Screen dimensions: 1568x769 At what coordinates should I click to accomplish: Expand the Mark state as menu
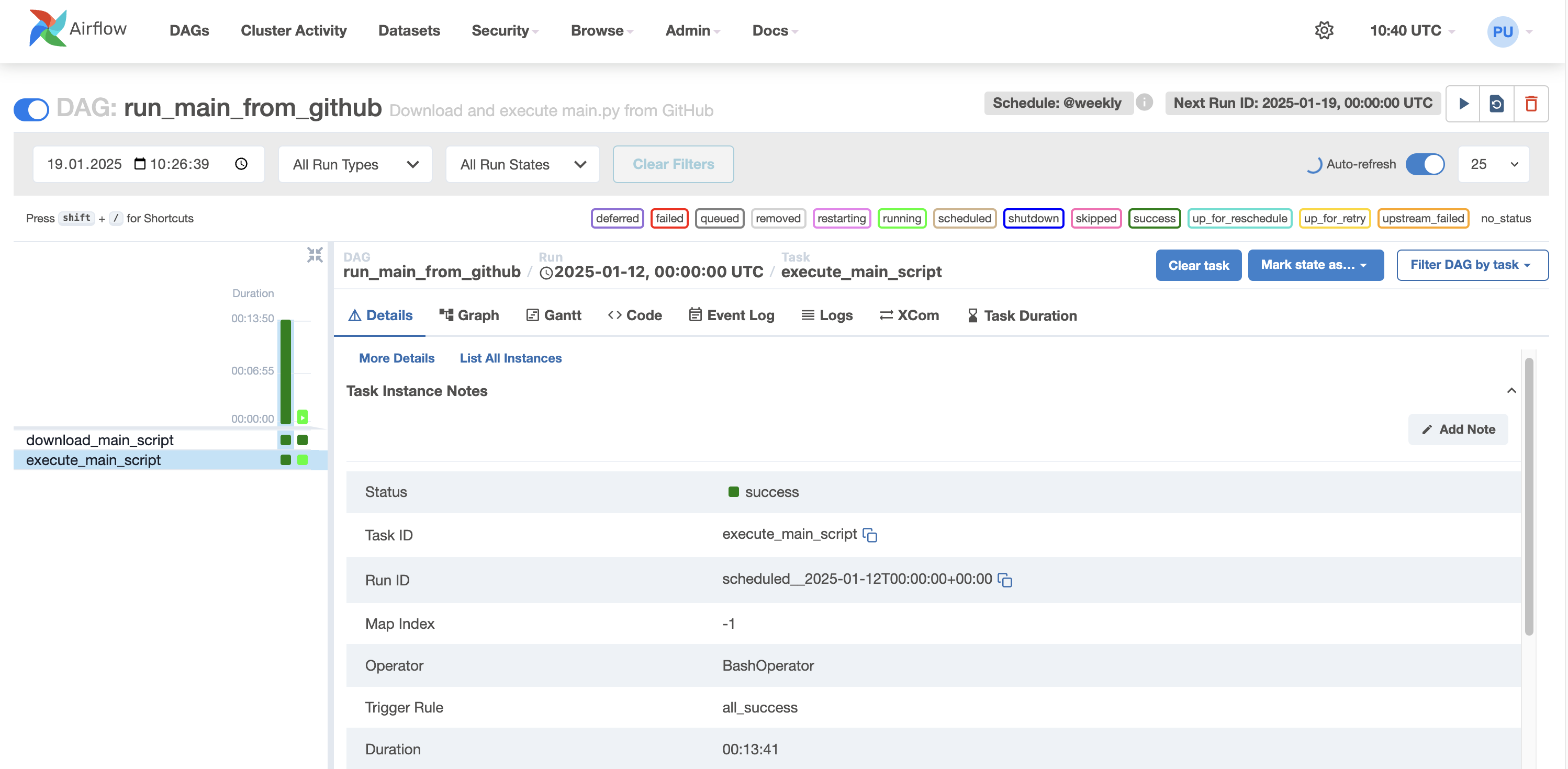[x=1315, y=265]
